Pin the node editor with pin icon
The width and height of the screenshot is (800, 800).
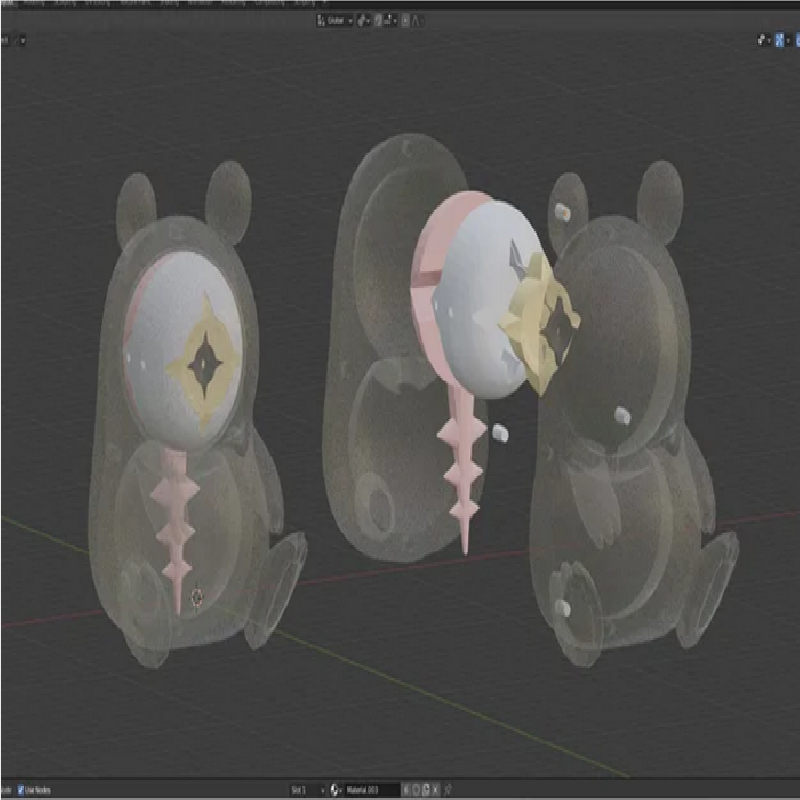(x=449, y=790)
